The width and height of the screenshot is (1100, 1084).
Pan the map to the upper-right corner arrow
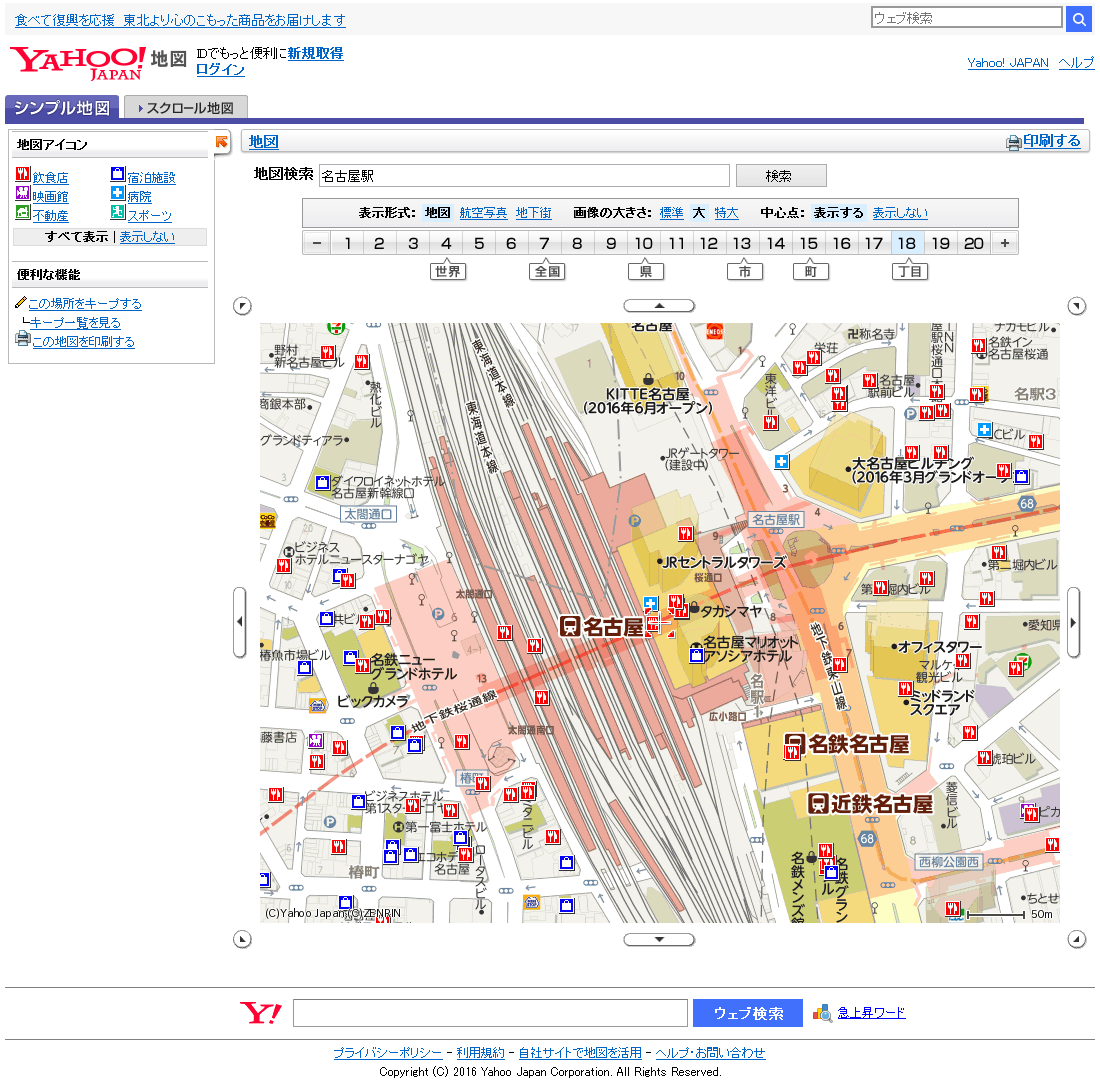click(1077, 306)
